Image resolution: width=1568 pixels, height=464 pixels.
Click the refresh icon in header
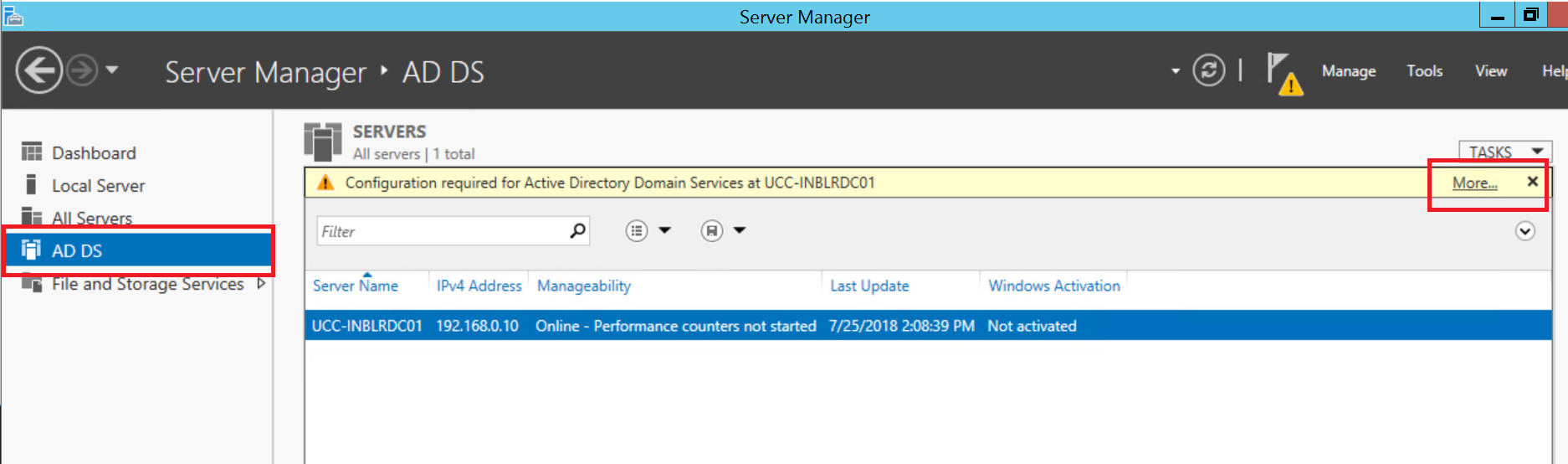point(1208,70)
